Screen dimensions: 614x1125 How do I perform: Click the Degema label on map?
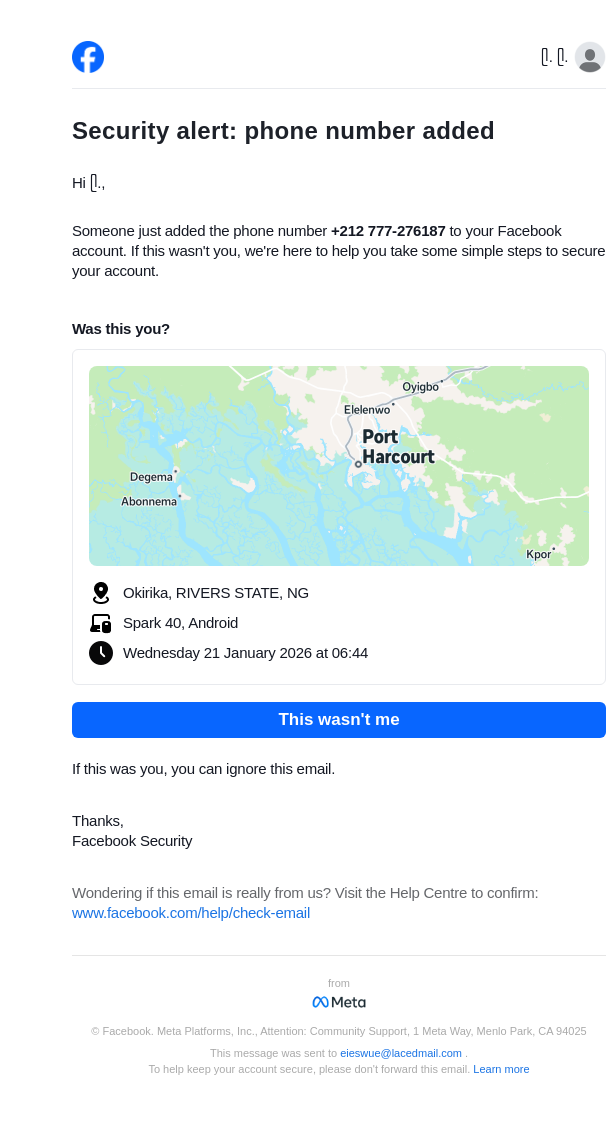click(x=151, y=477)
